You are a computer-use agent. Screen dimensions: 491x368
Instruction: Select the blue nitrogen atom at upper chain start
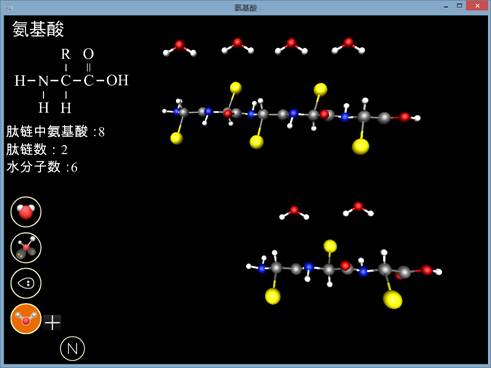[176, 112]
